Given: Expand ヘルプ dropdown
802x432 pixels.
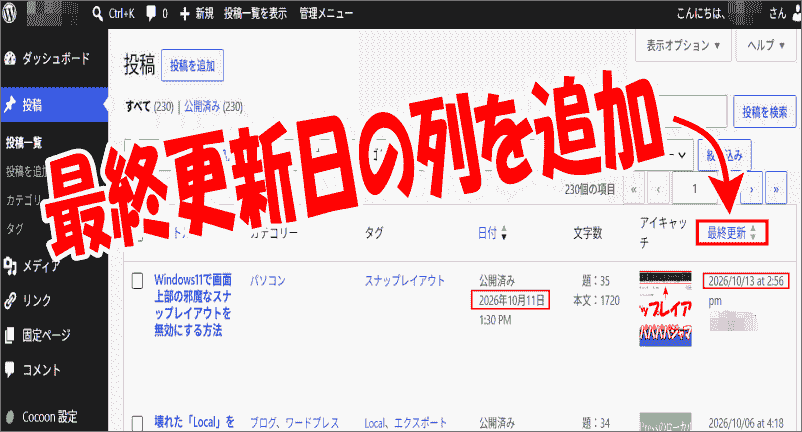Looking at the screenshot, I should 766,46.
